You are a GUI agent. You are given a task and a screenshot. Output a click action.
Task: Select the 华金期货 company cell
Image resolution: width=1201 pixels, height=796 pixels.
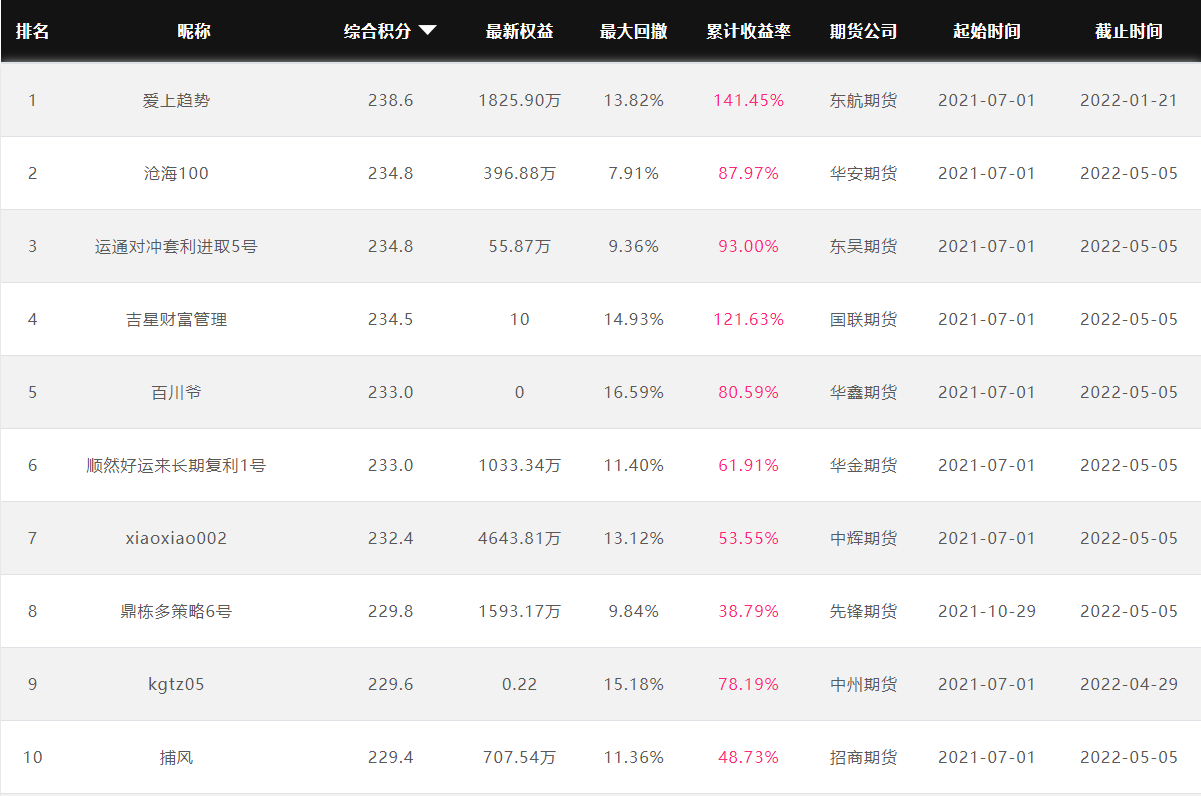pyautogui.click(x=863, y=465)
